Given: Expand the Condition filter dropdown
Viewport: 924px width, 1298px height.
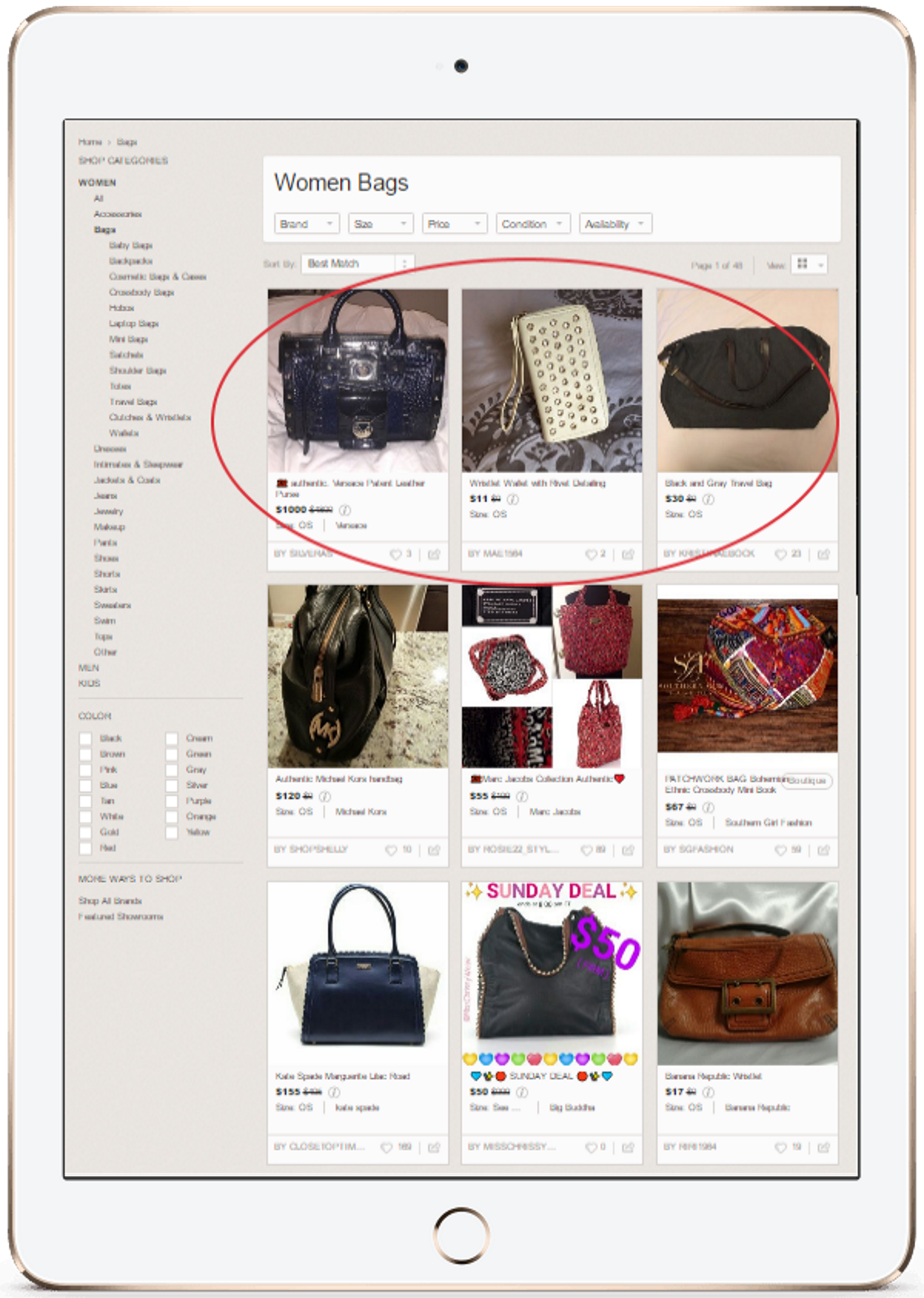Looking at the screenshot, I should tap(533, 223).
